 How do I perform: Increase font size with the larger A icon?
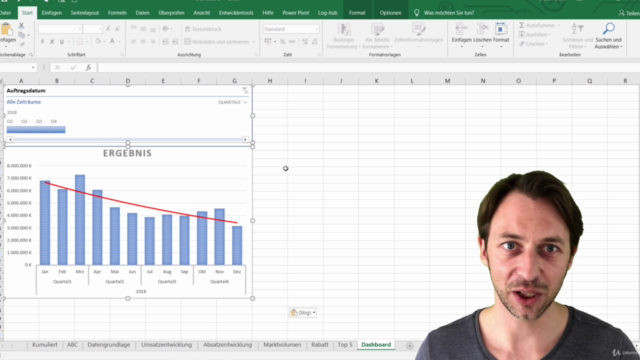click(x=108, y=29)
